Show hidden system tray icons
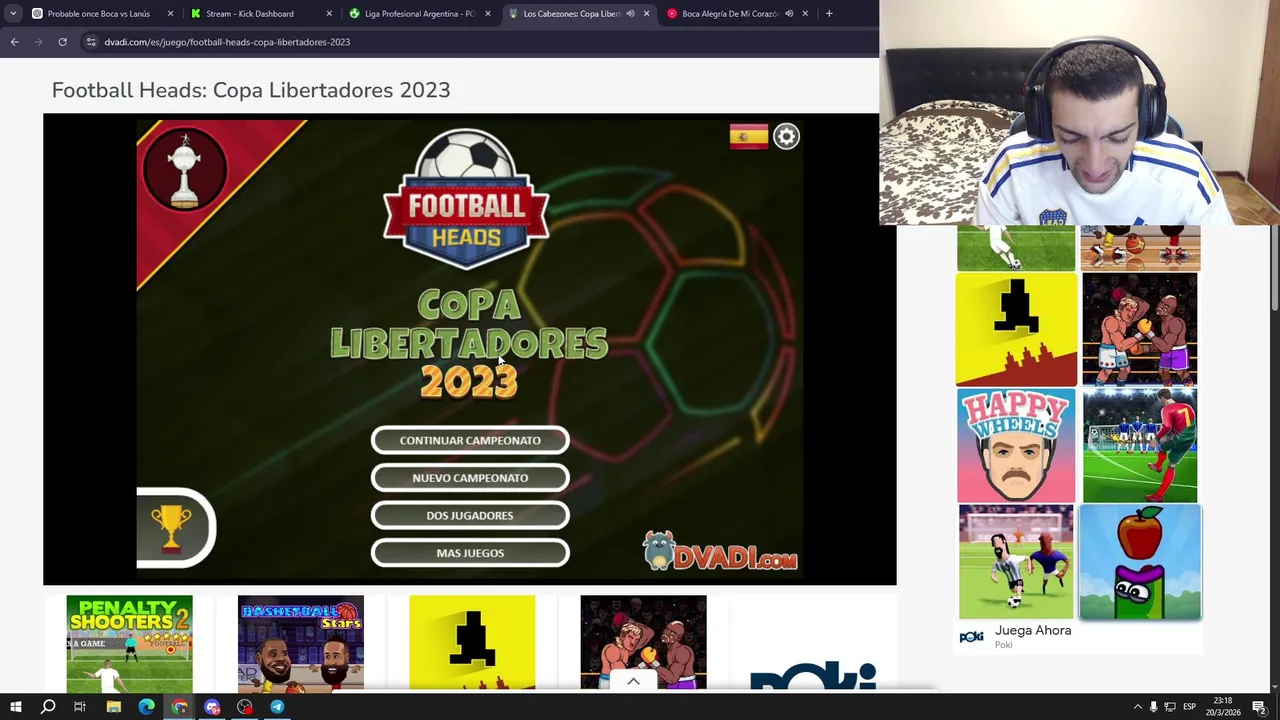 1137,707
